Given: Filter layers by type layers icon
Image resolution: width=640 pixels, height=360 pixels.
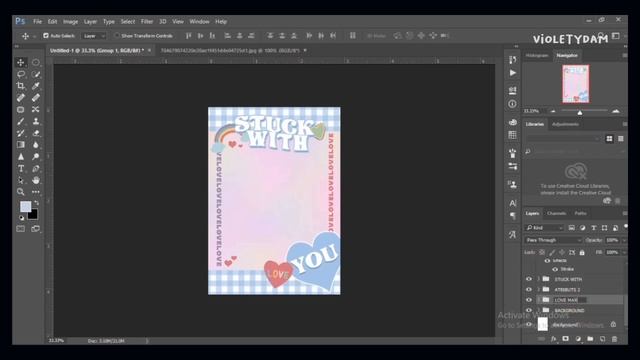Looking at the screenshot, I should tap(593, 228).
